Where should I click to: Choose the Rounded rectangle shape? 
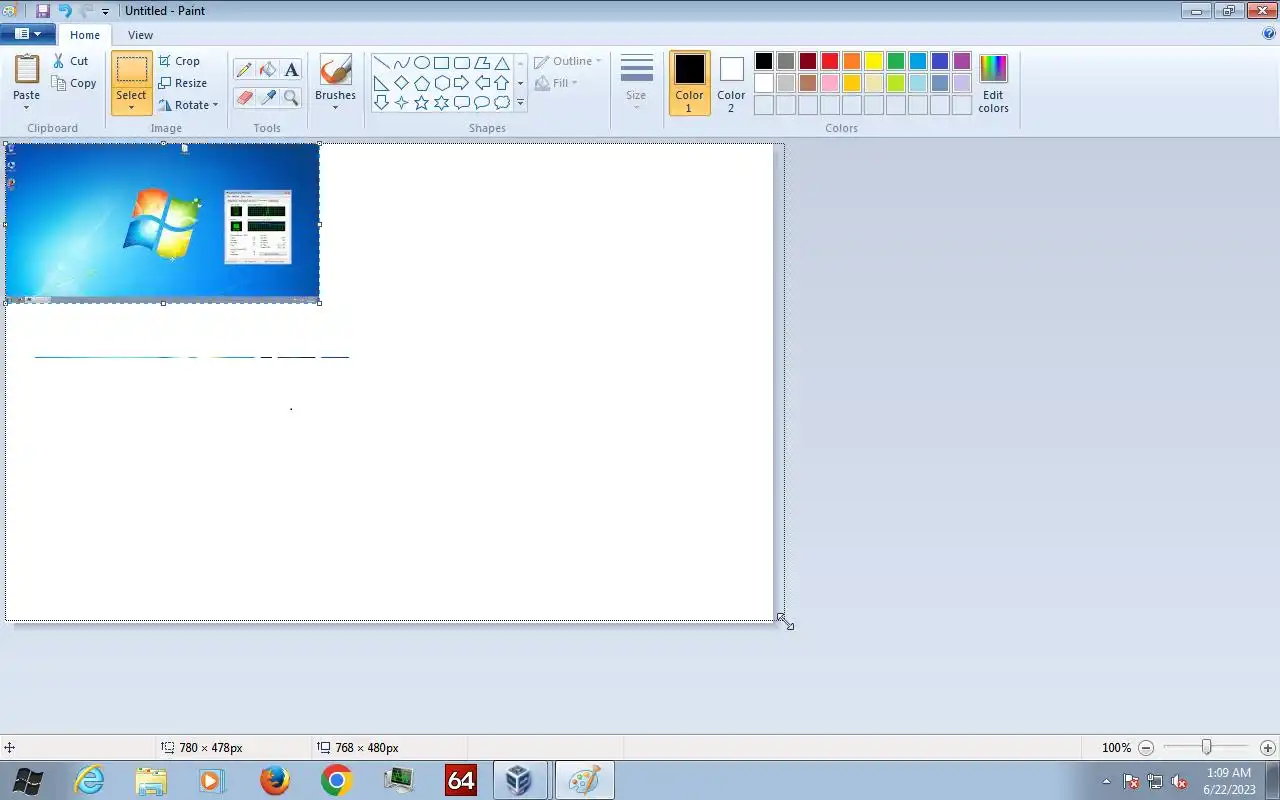(x=461, y=63)
